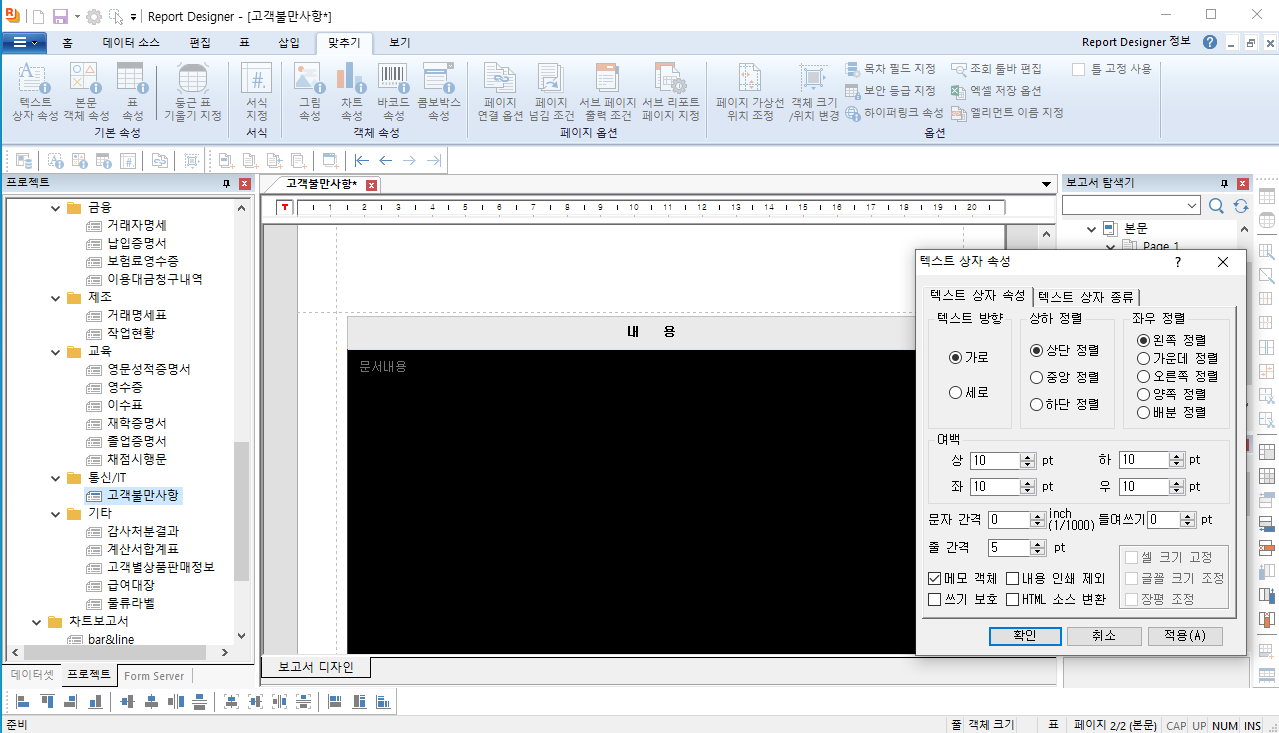This screenshot has width=1279, height=733.
Task: Click 객체 크기/위치 변경 icon
Action: tap(814, 91)
